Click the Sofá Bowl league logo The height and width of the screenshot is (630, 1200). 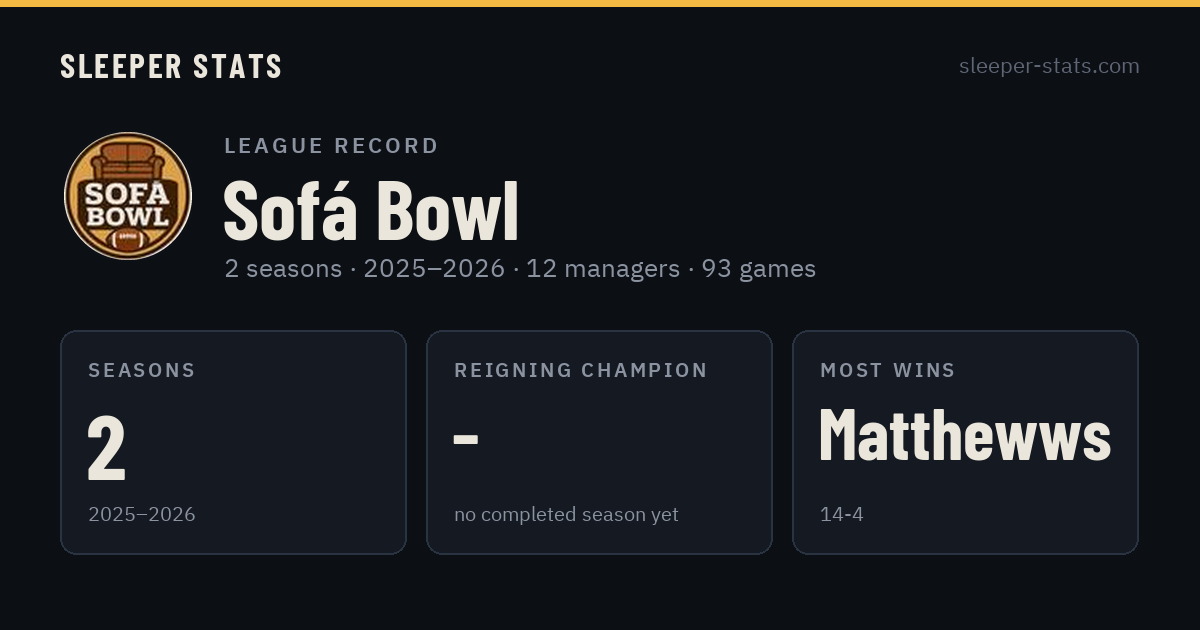tap(128, 196)
